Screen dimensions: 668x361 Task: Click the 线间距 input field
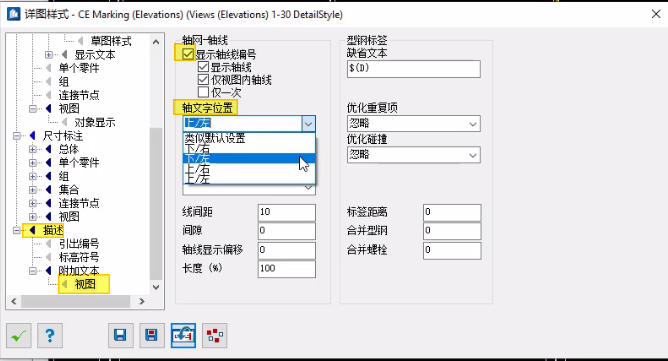286,212
